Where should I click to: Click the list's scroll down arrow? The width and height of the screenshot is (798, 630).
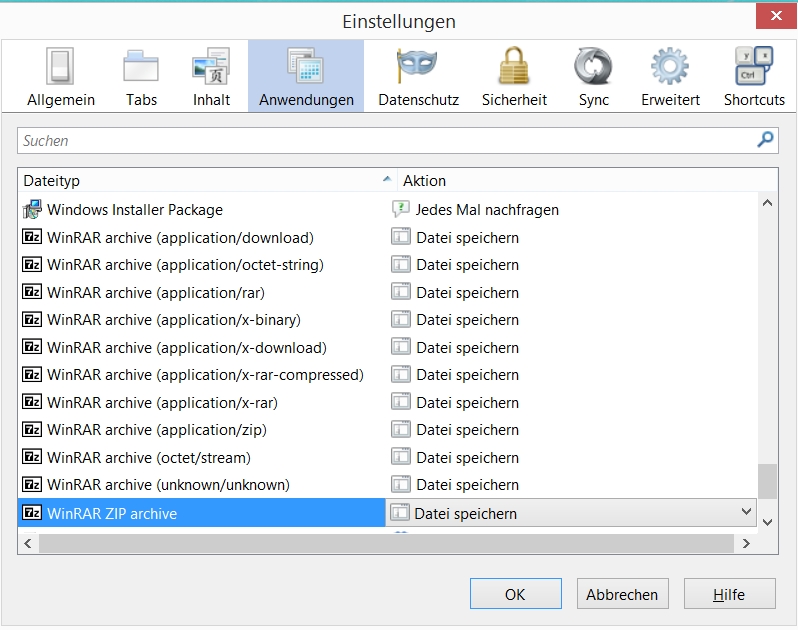tap(767, 522)
